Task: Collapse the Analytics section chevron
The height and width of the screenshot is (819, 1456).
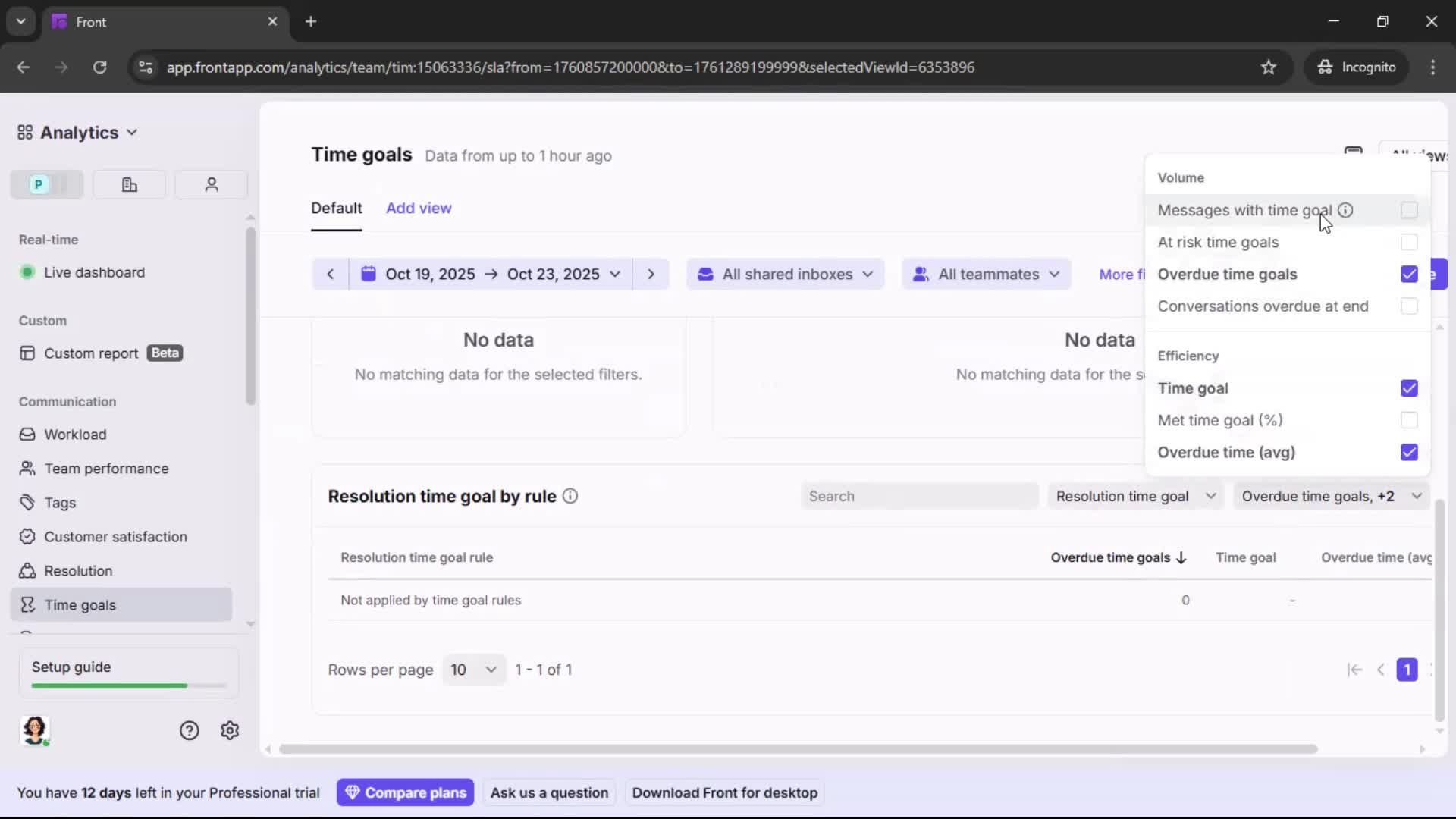Action: pyautogui.click(x=133, y=132)
